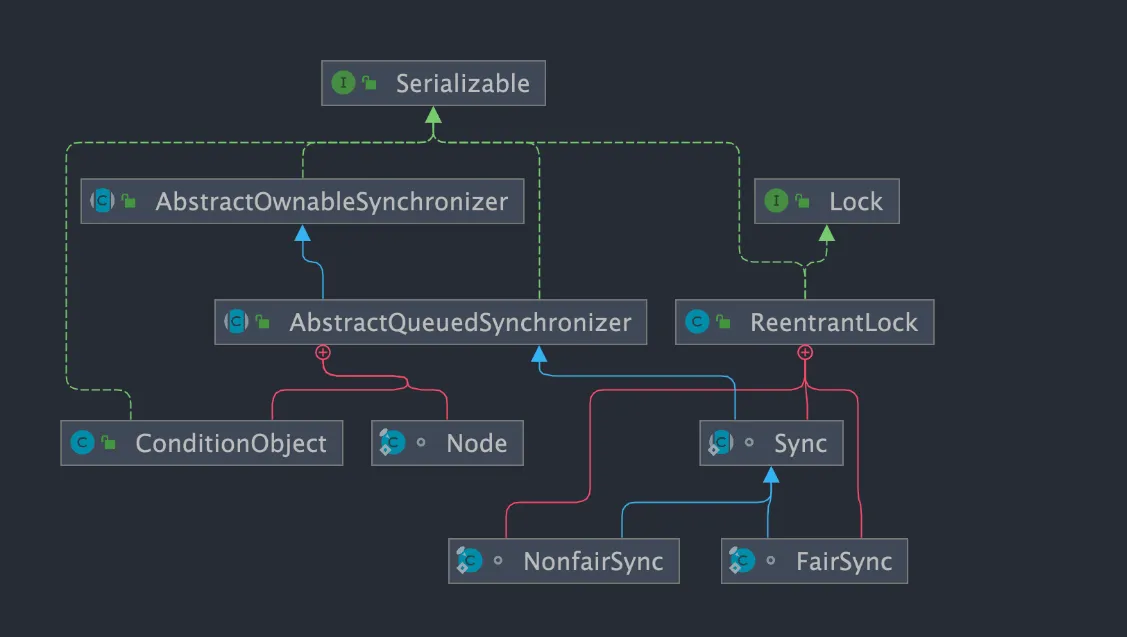Viewport: 1127px width, 637px height.
Task: Click the public lock icon on AbstractQueuedSynchronizer
Action: (x=263, y=322)
